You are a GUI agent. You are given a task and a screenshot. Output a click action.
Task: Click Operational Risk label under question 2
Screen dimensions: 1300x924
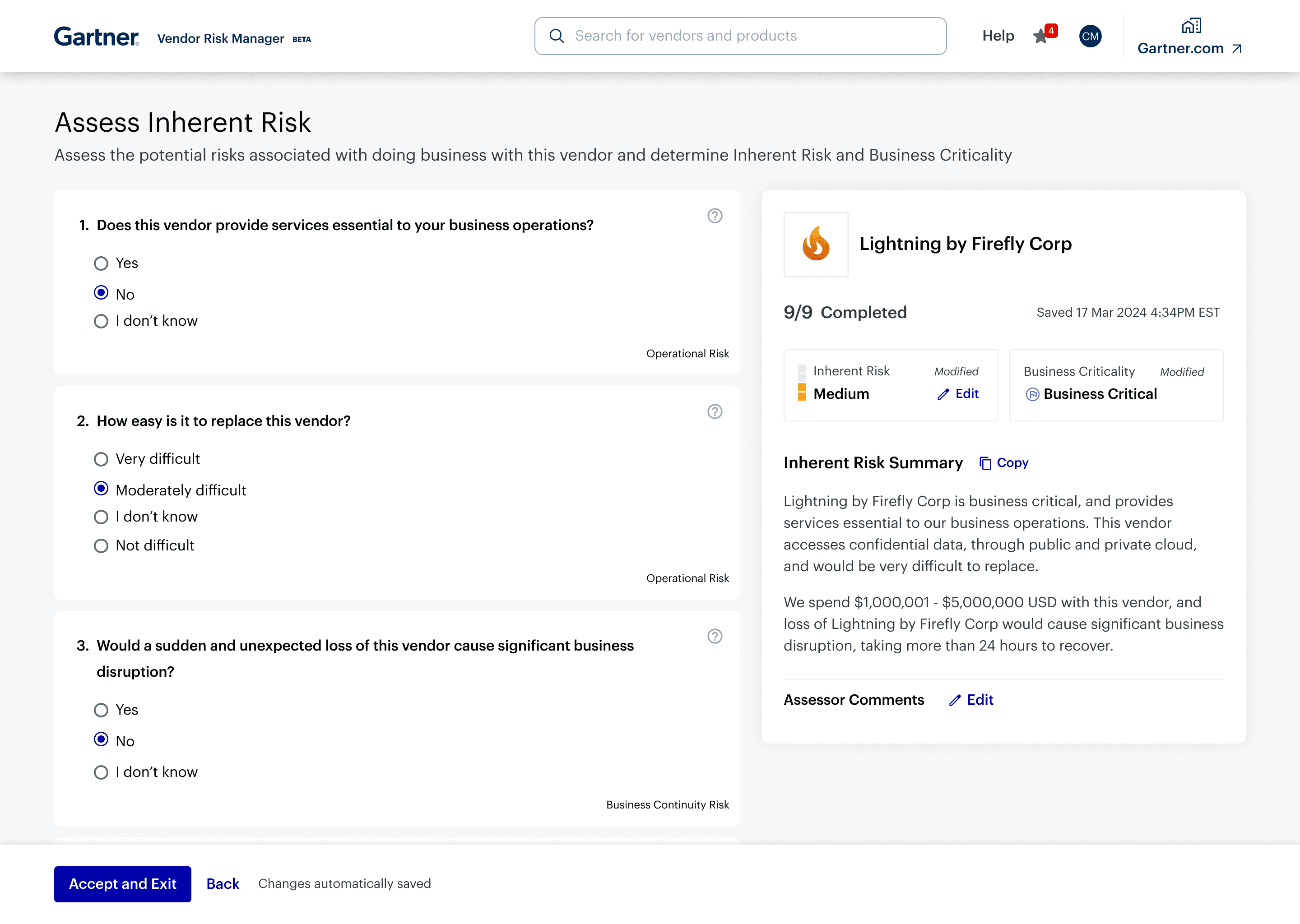[x=687, y=578]
